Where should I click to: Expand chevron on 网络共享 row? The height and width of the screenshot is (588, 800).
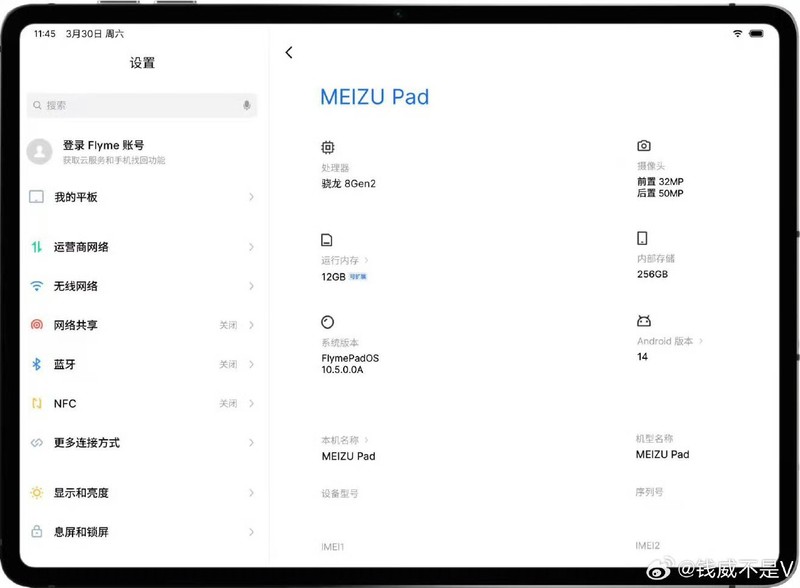(251, 325)
